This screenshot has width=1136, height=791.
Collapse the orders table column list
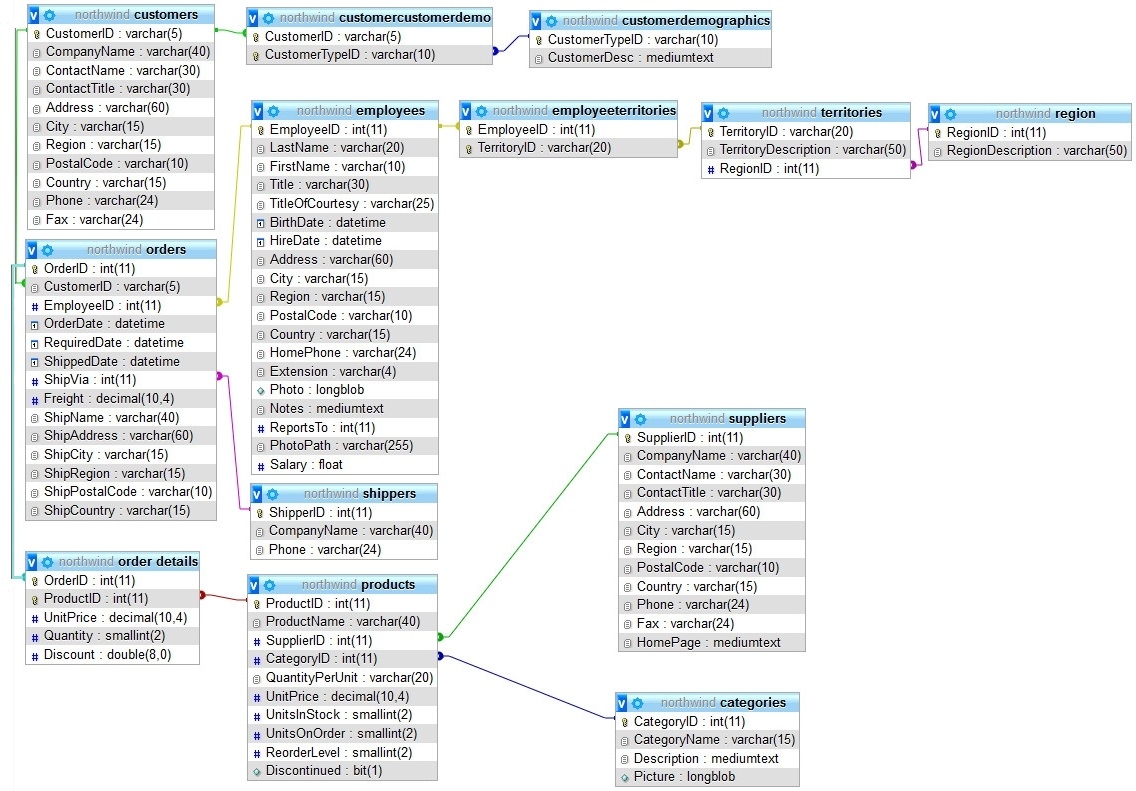pyautogui.click(x=31, y=250)
